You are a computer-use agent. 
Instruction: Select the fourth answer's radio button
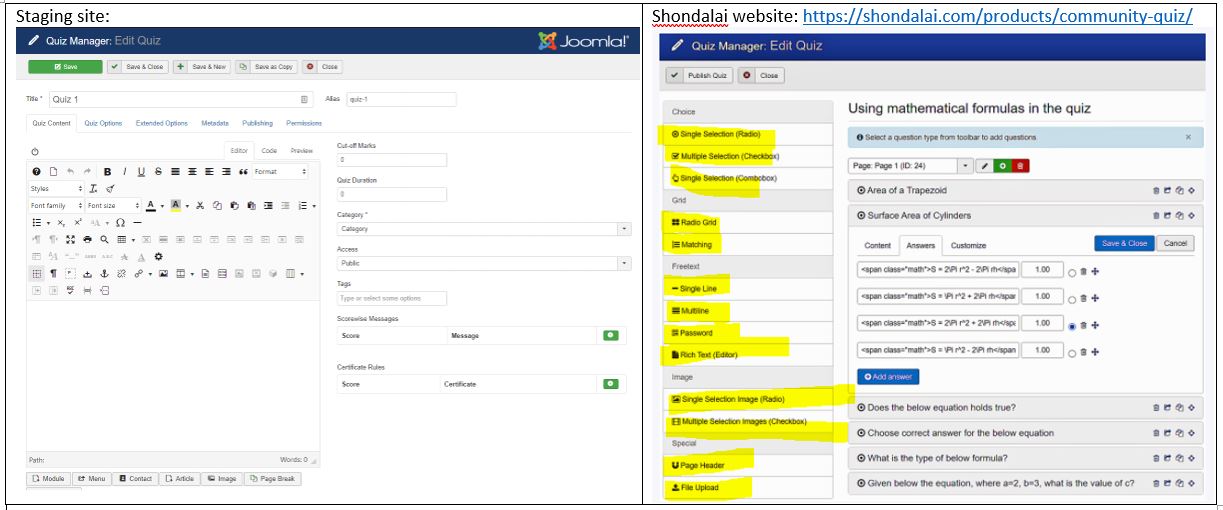[x=1072, y=352]
